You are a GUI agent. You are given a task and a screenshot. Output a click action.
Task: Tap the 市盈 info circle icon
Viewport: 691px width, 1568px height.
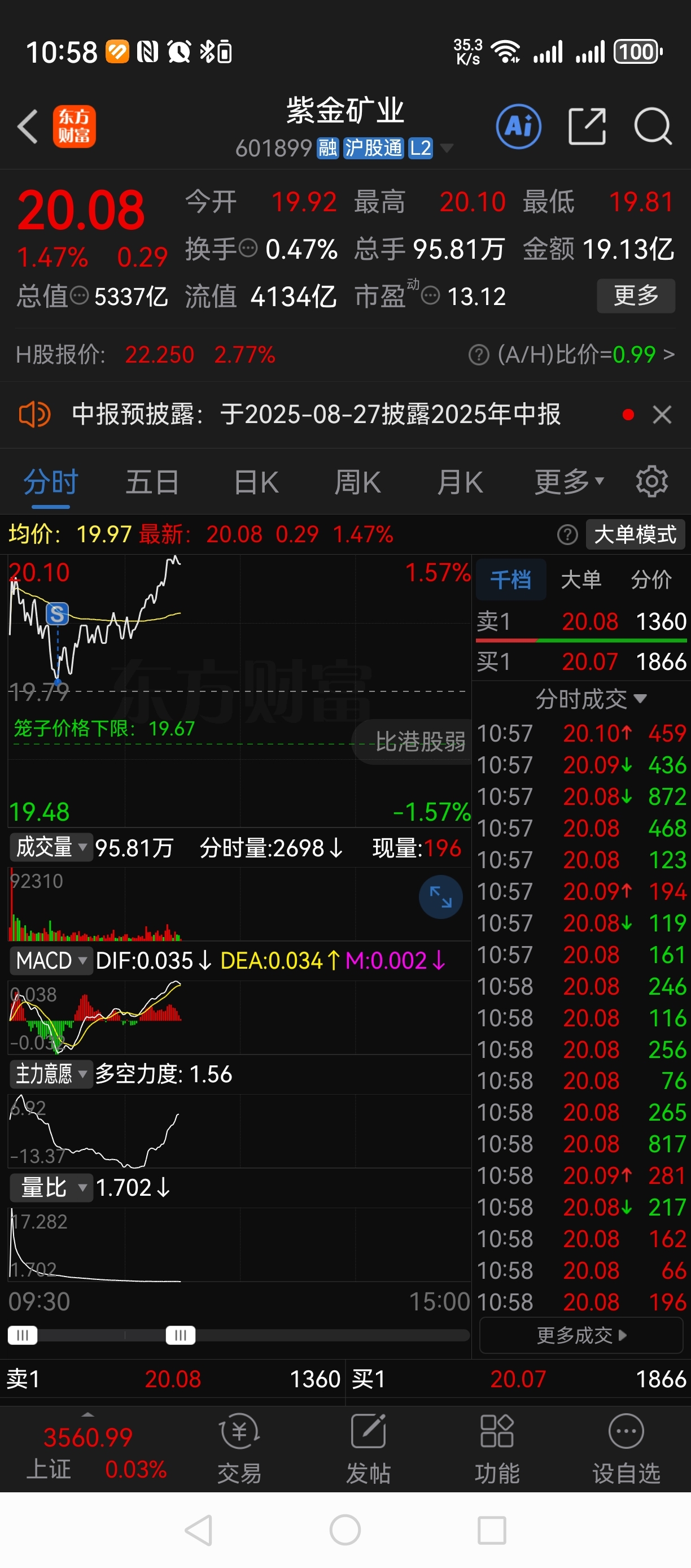[x=431, y=297]
